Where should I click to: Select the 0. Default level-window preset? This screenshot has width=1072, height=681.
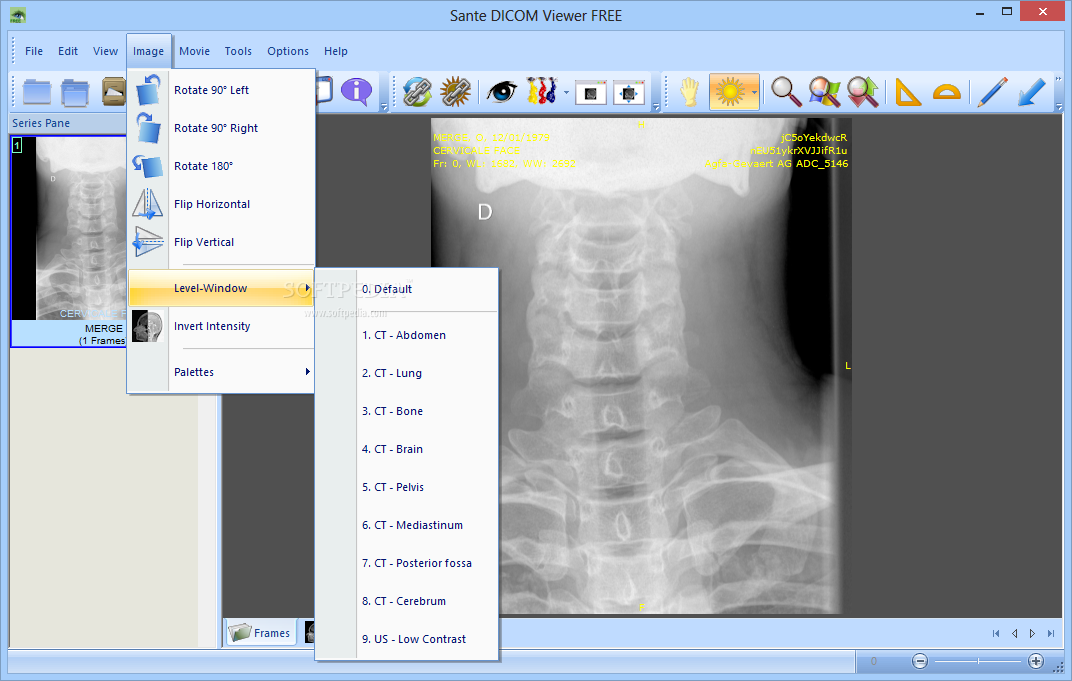point(407,289)
